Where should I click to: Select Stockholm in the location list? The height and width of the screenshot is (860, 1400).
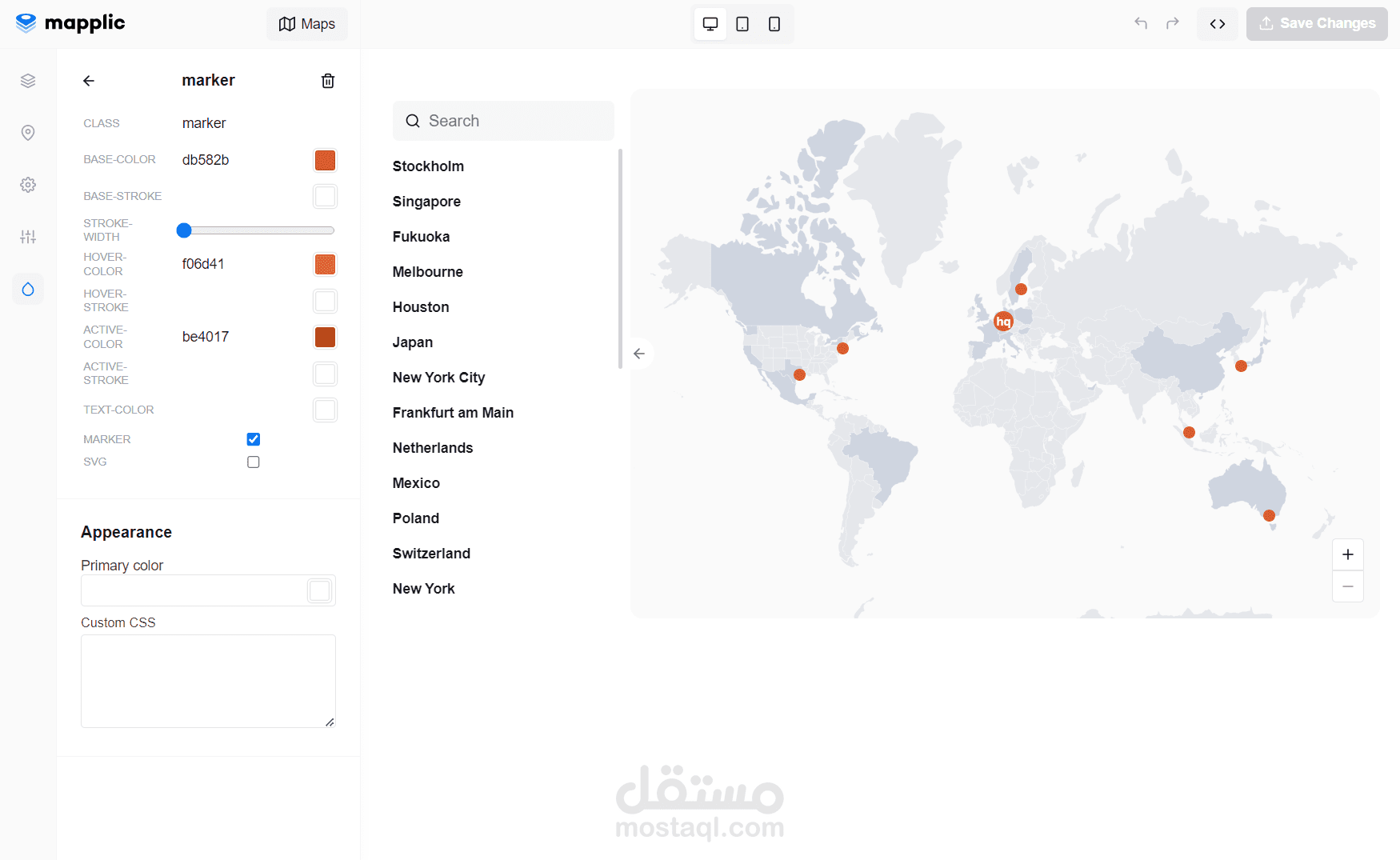[428, 166]
